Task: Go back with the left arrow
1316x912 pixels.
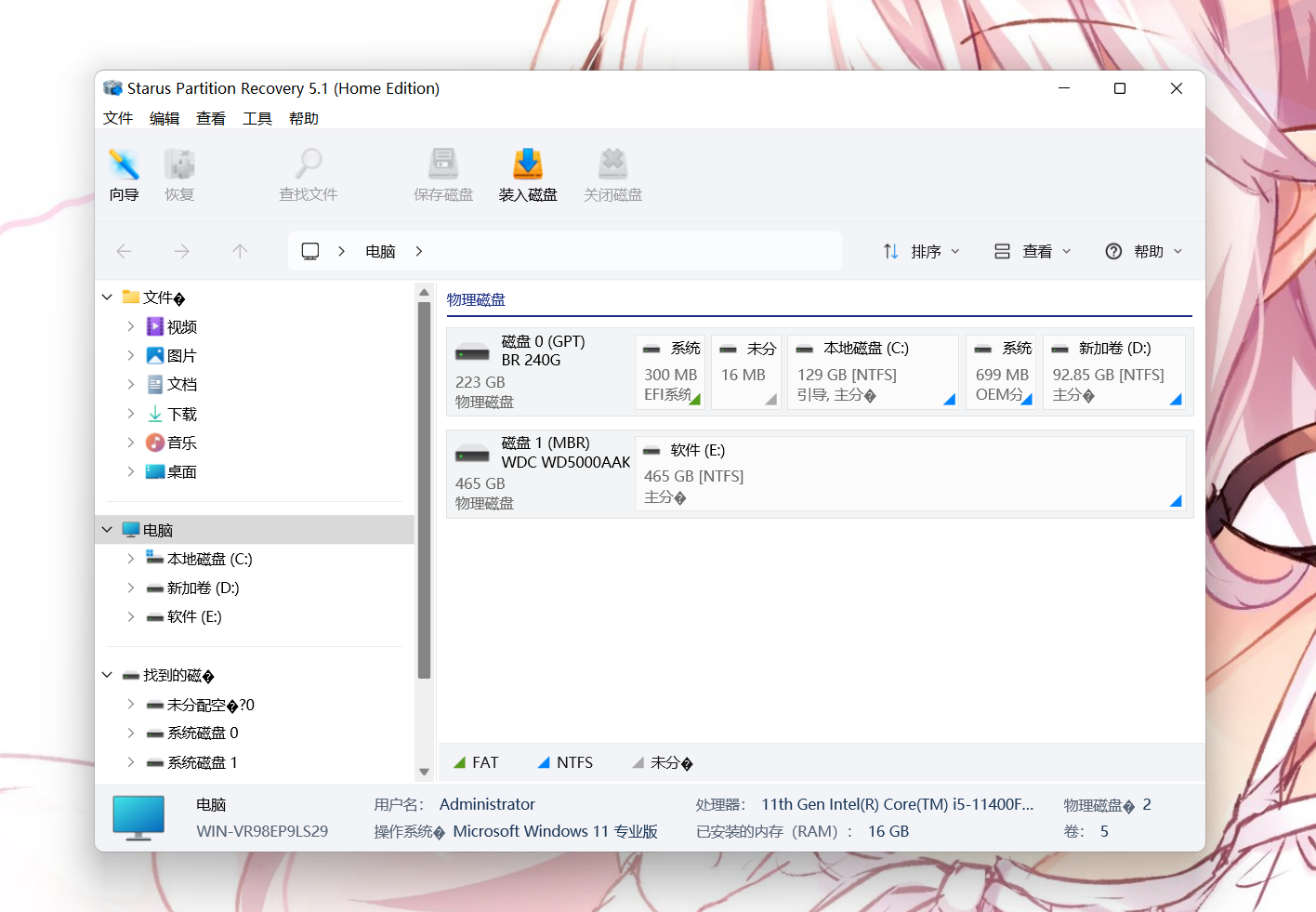Action: tap(124, 251)
